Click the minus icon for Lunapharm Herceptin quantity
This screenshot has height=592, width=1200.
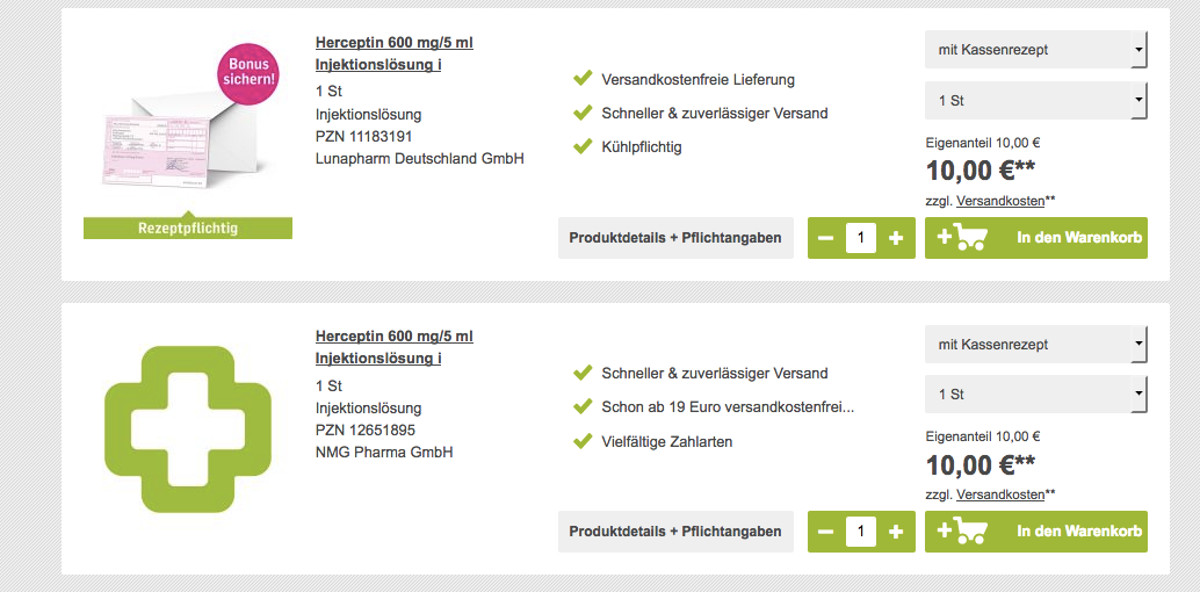click(x=826, y=238)
